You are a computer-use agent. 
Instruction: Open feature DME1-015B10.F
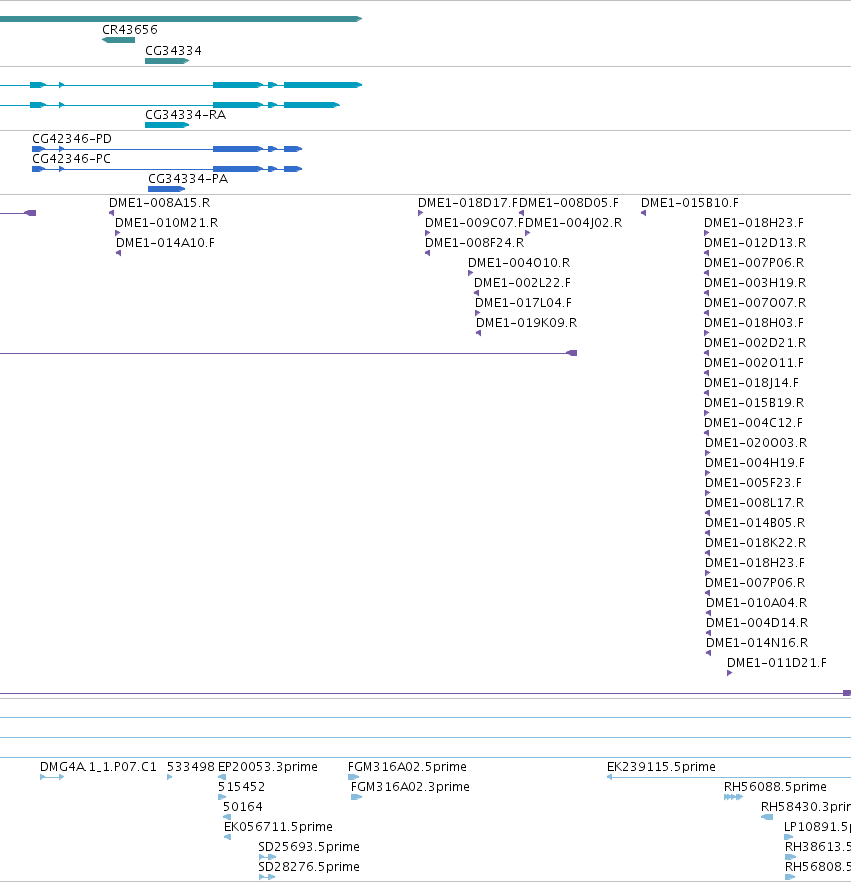(x=690, y=203)
